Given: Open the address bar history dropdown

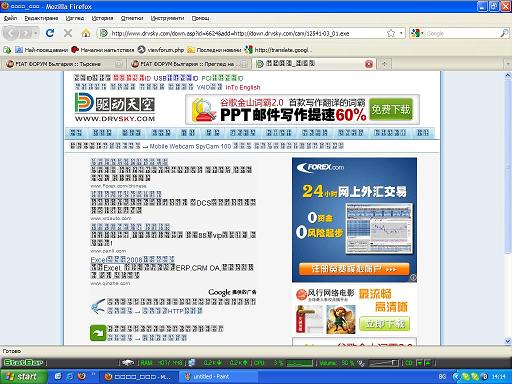Looking at the screenshot, I should coord(401,33).
